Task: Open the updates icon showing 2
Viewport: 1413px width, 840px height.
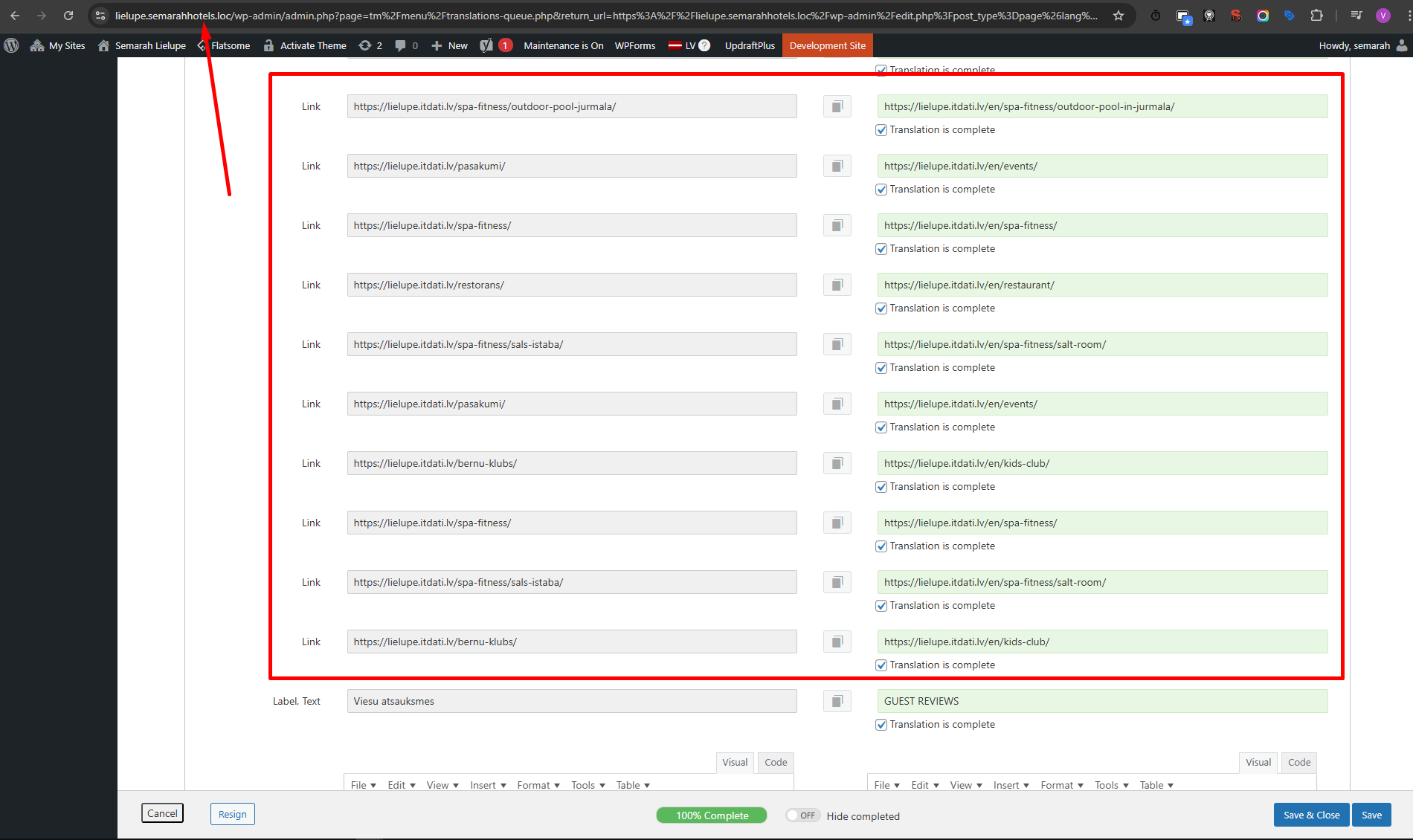Action: click(370, 45)
